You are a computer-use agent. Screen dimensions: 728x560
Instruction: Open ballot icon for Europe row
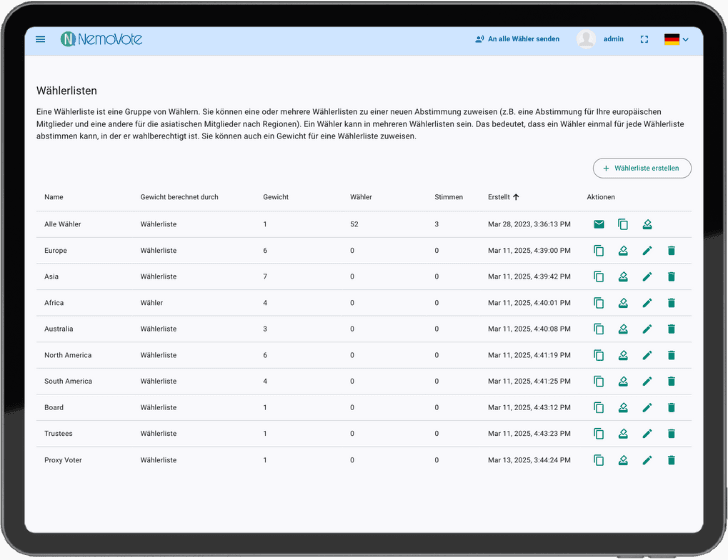[623, 251]
